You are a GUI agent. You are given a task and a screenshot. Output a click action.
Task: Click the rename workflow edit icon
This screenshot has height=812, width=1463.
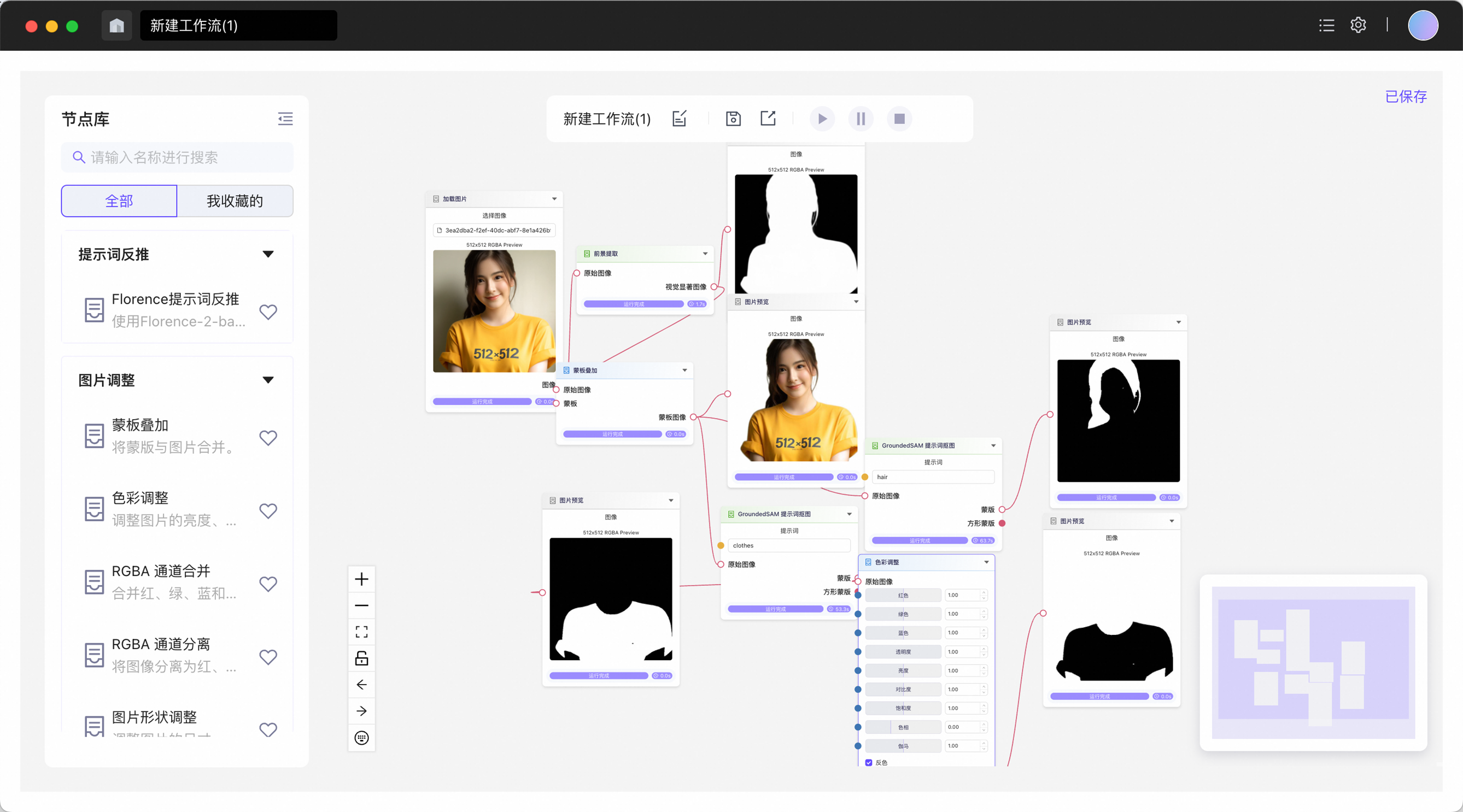click(x=680, y=118)
